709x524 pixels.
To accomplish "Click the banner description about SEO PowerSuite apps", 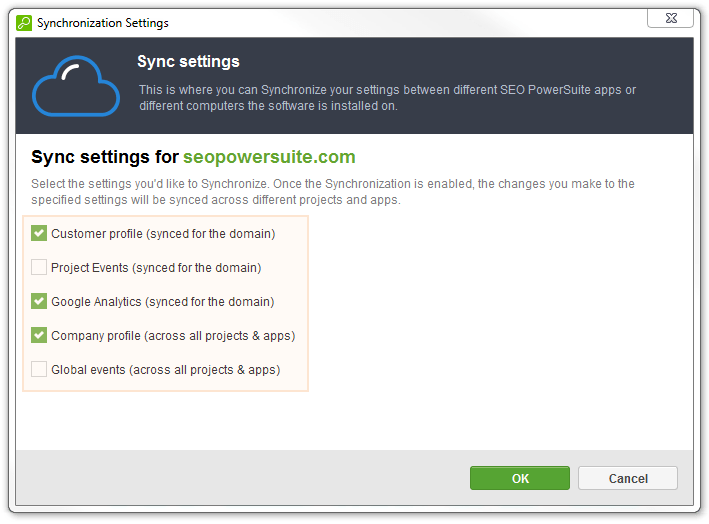I will [387, 98].
